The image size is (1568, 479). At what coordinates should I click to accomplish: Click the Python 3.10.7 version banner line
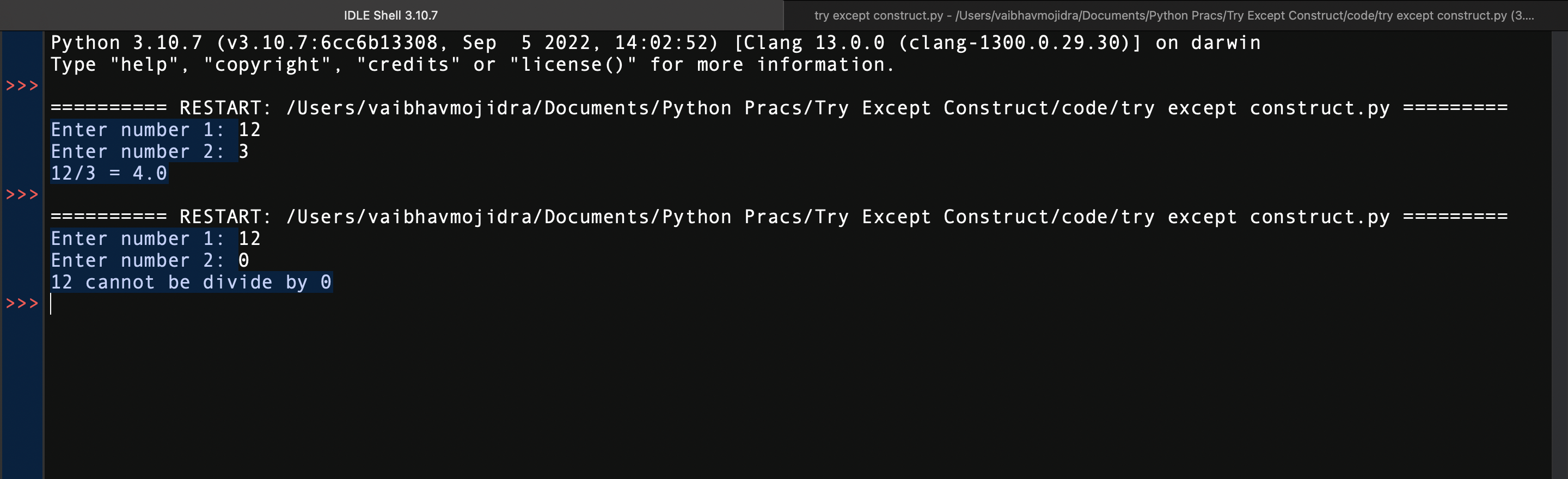pyautogui.click(x=656, y=42)
